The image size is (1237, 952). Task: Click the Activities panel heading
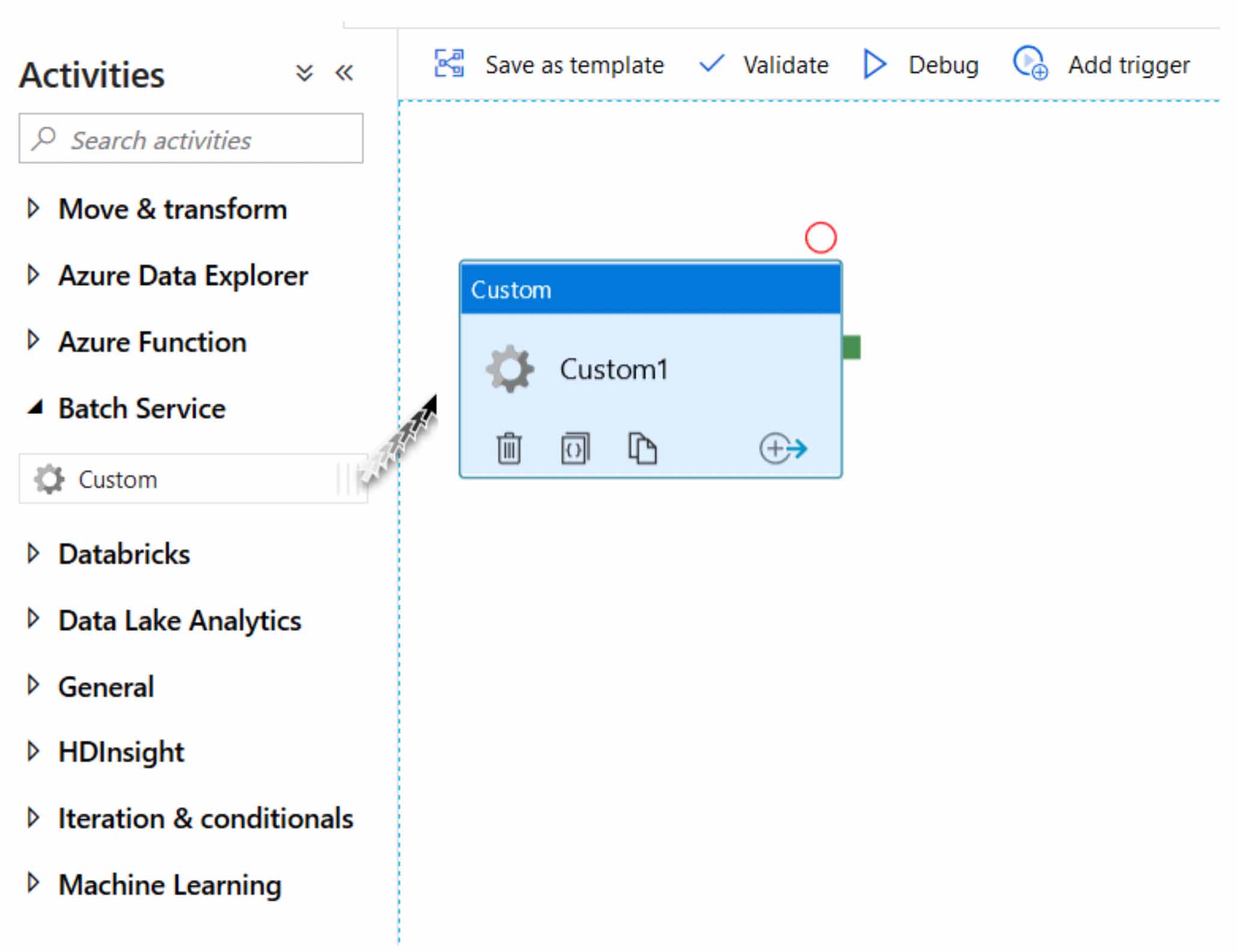(91, 75)
